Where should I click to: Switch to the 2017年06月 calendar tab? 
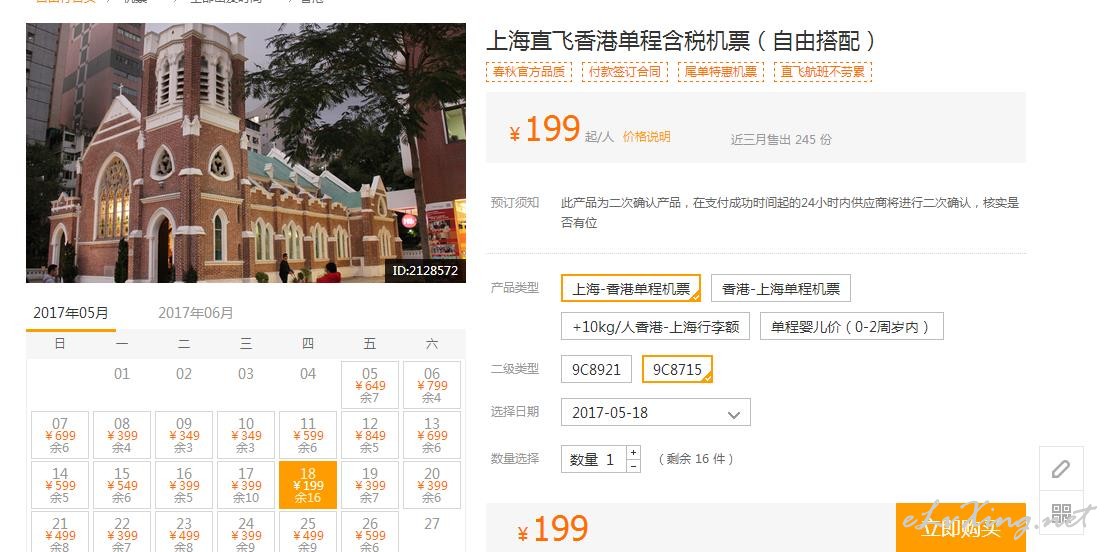coord(196,313)
